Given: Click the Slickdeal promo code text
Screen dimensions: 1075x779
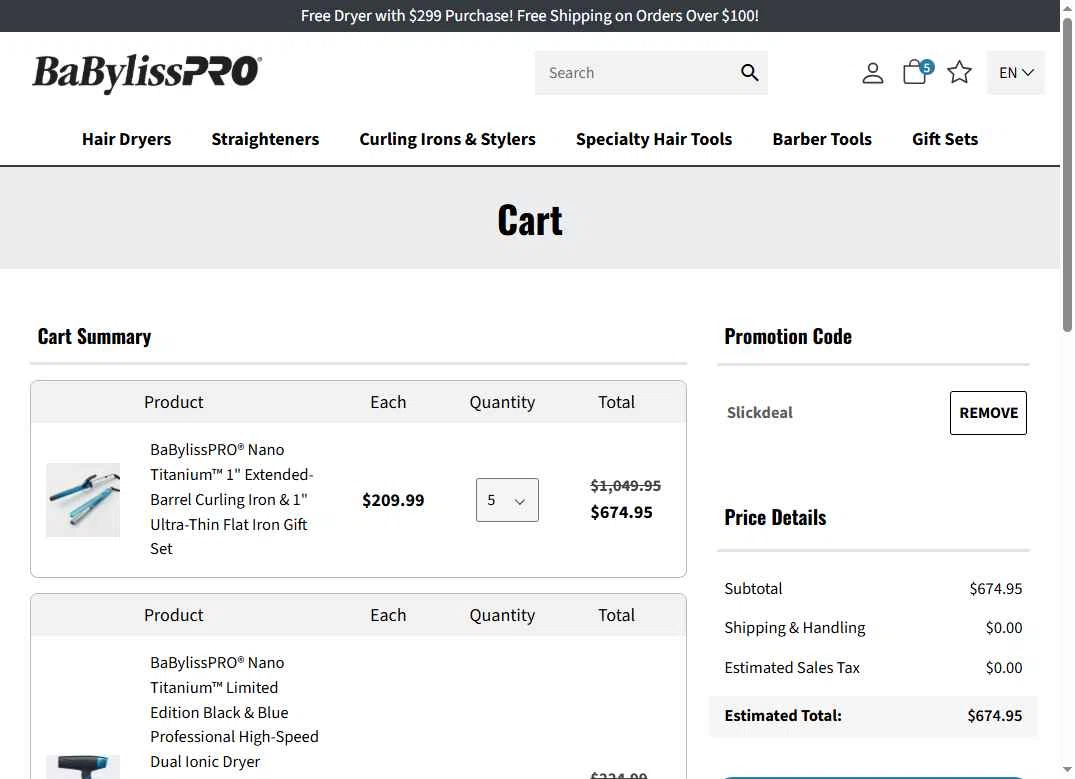Looking at the screenshot, I should click(x=760, y=413).
